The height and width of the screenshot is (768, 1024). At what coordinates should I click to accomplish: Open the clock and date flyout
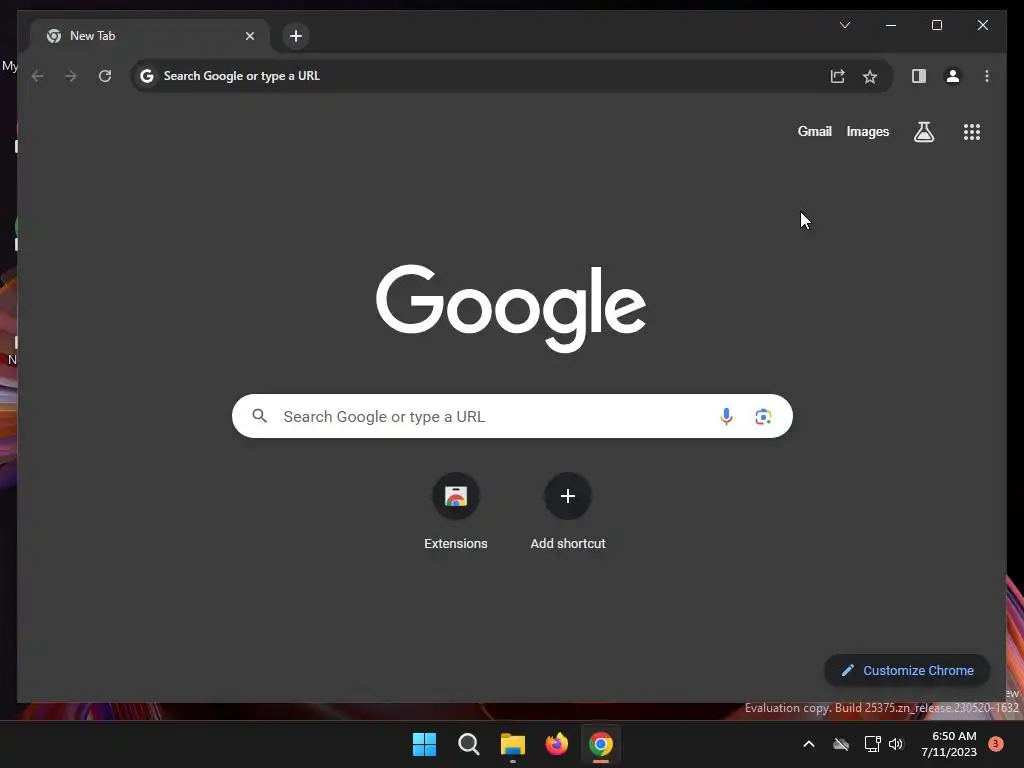(949, 744)
